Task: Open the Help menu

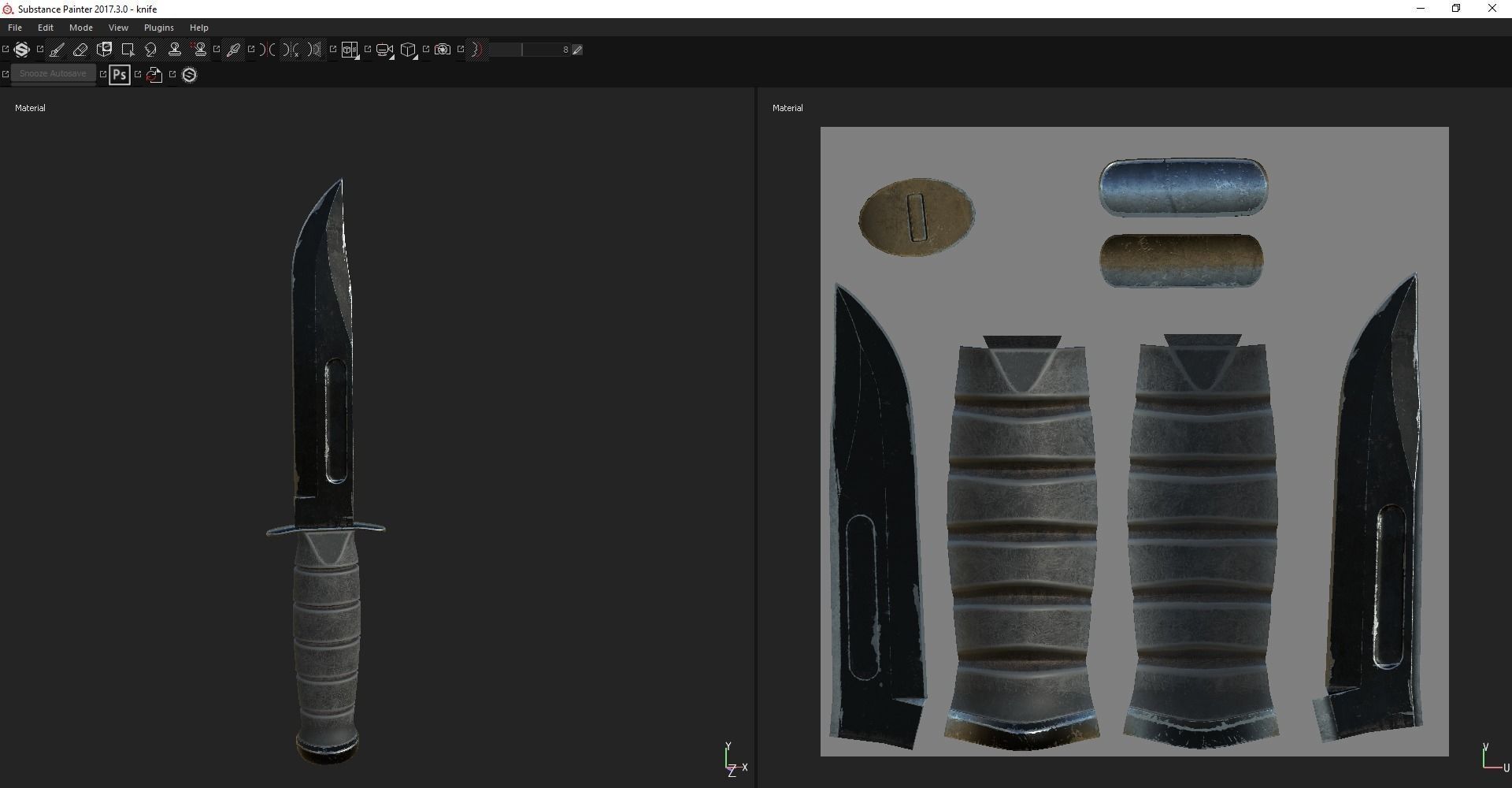Action: [199, 28]
